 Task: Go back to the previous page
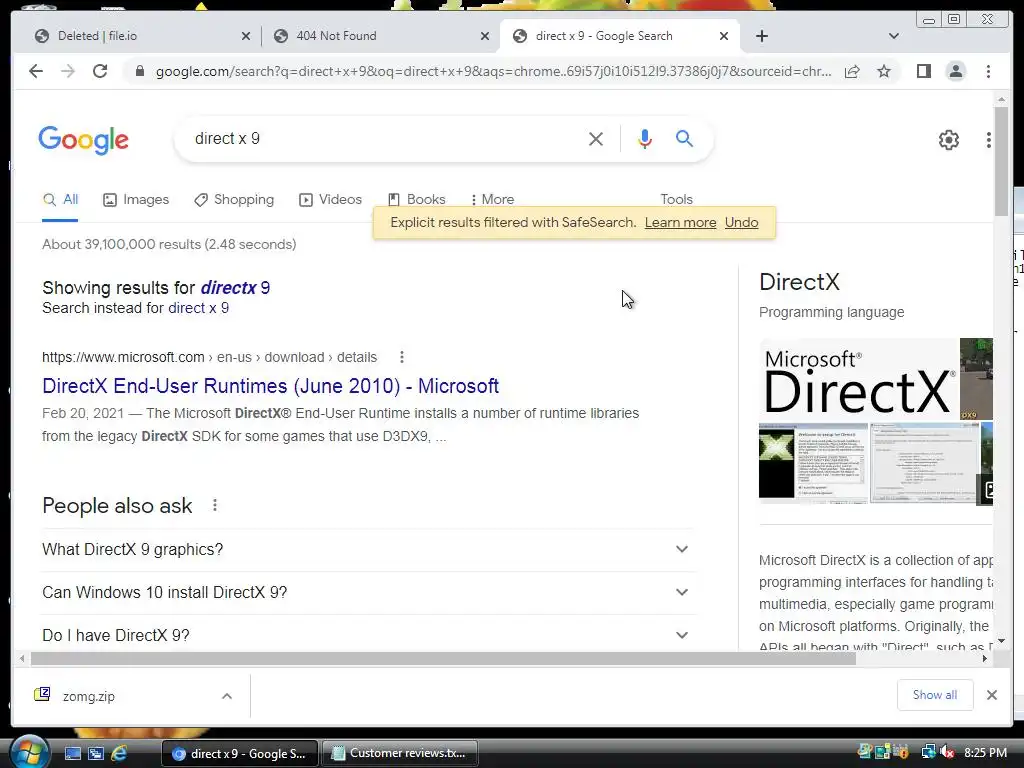click(36, 71)
